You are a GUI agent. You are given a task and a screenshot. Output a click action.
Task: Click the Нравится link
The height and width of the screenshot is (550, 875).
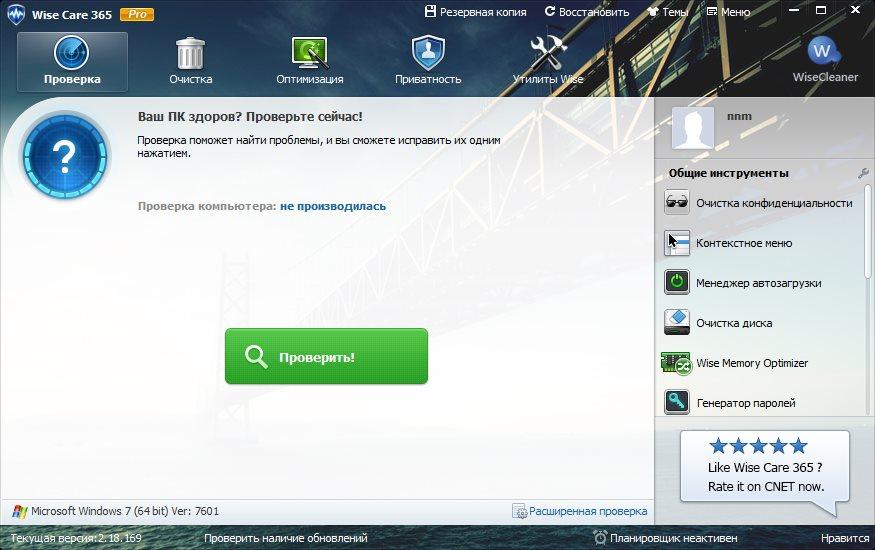tap(845, 538)
